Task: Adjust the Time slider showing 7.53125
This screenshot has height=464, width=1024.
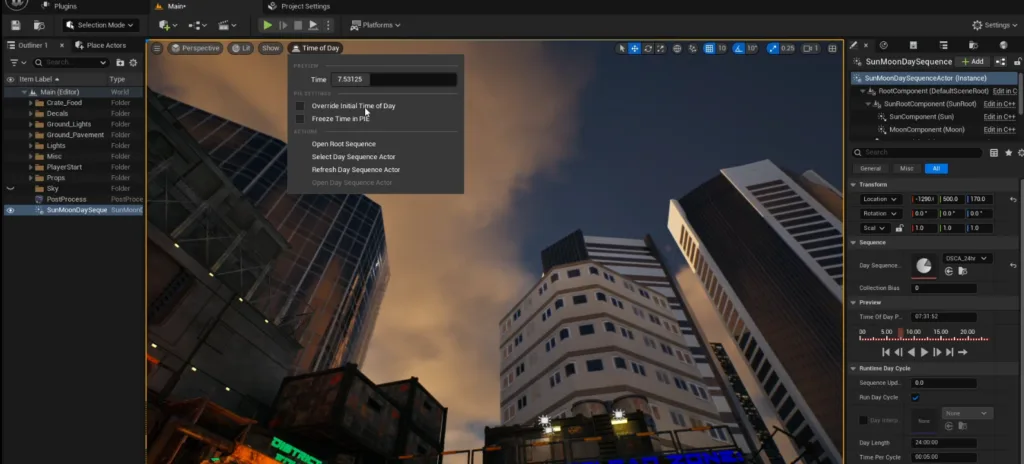Action: pos(393,80)
